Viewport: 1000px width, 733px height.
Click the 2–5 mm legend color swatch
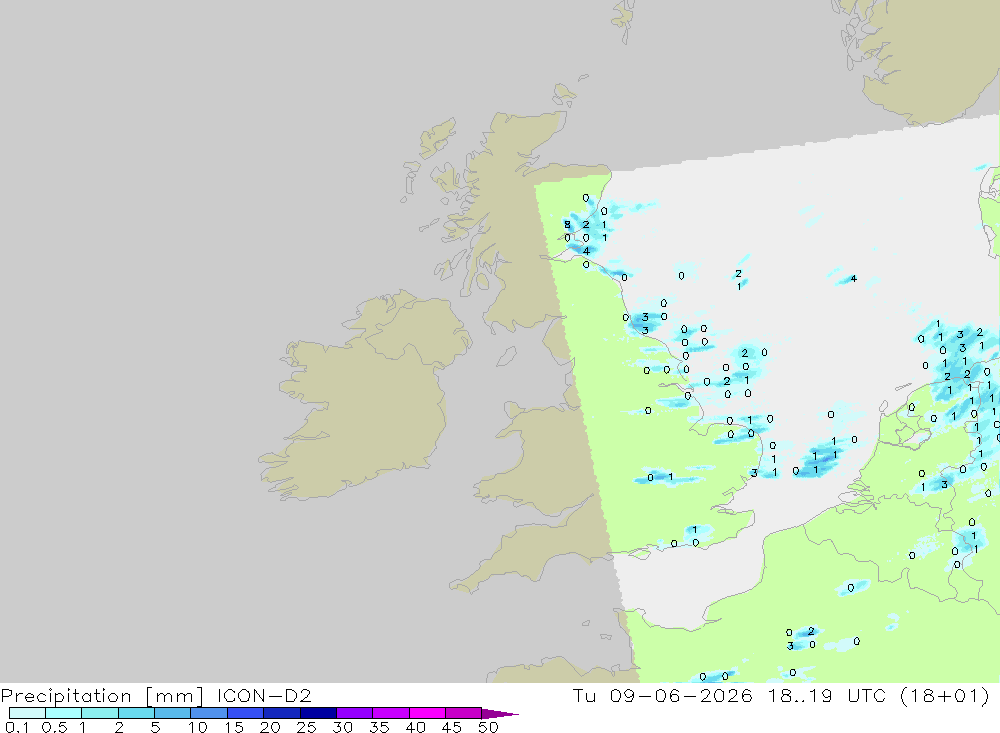pos(136,713)
